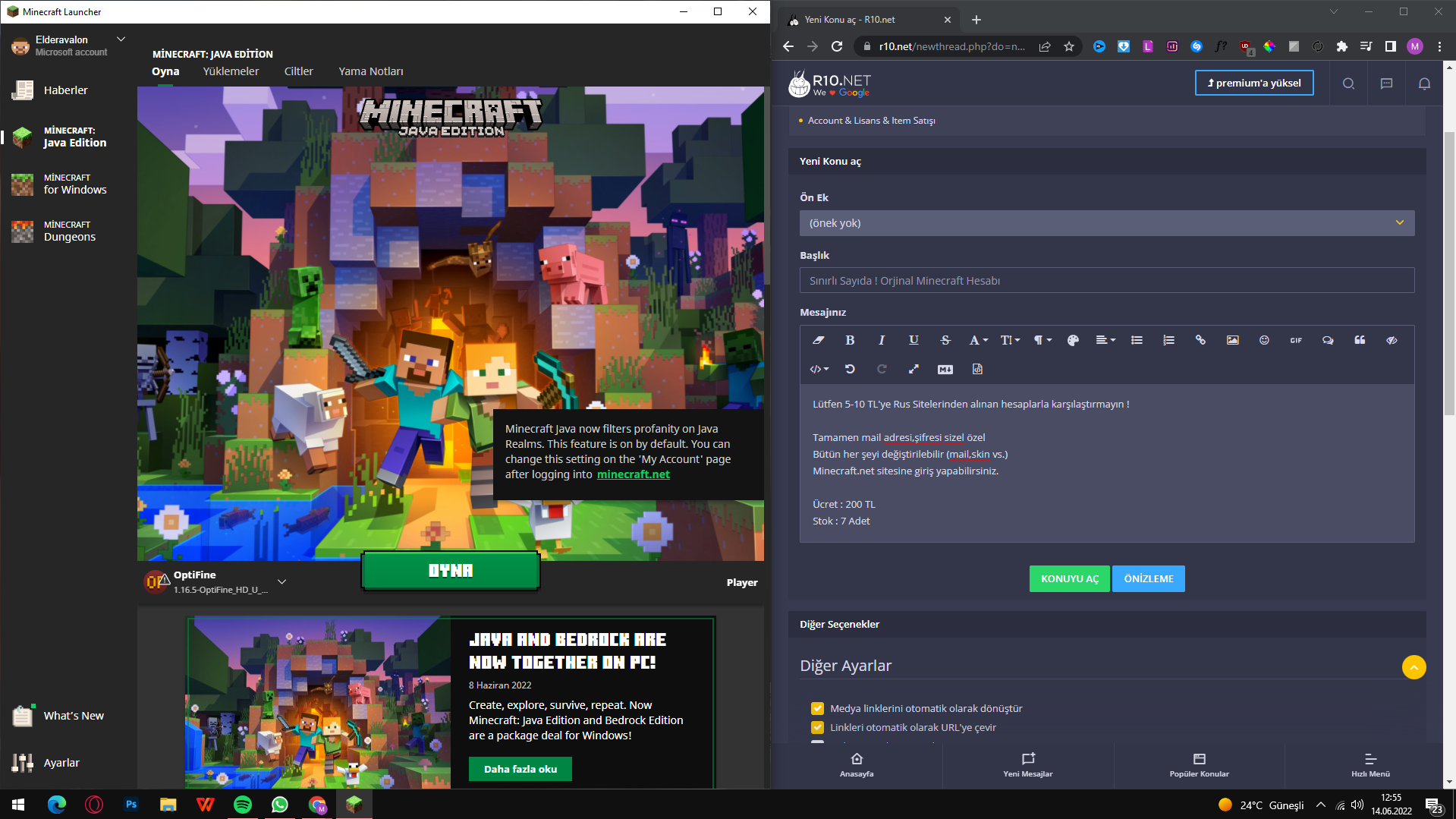
Task: Toggle bold formatting in message editor
Action: tap(850, 340)
